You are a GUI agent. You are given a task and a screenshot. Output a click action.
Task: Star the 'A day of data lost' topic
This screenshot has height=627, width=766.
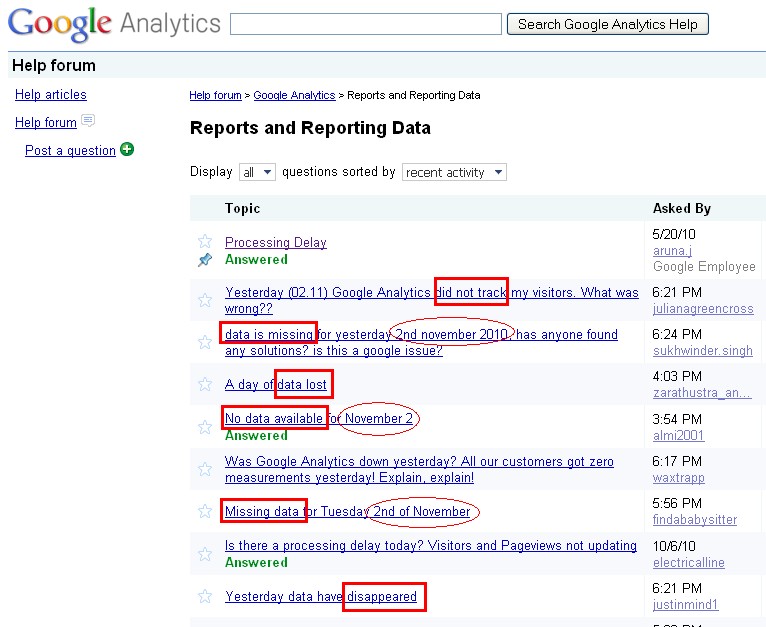tap(205, 384)
